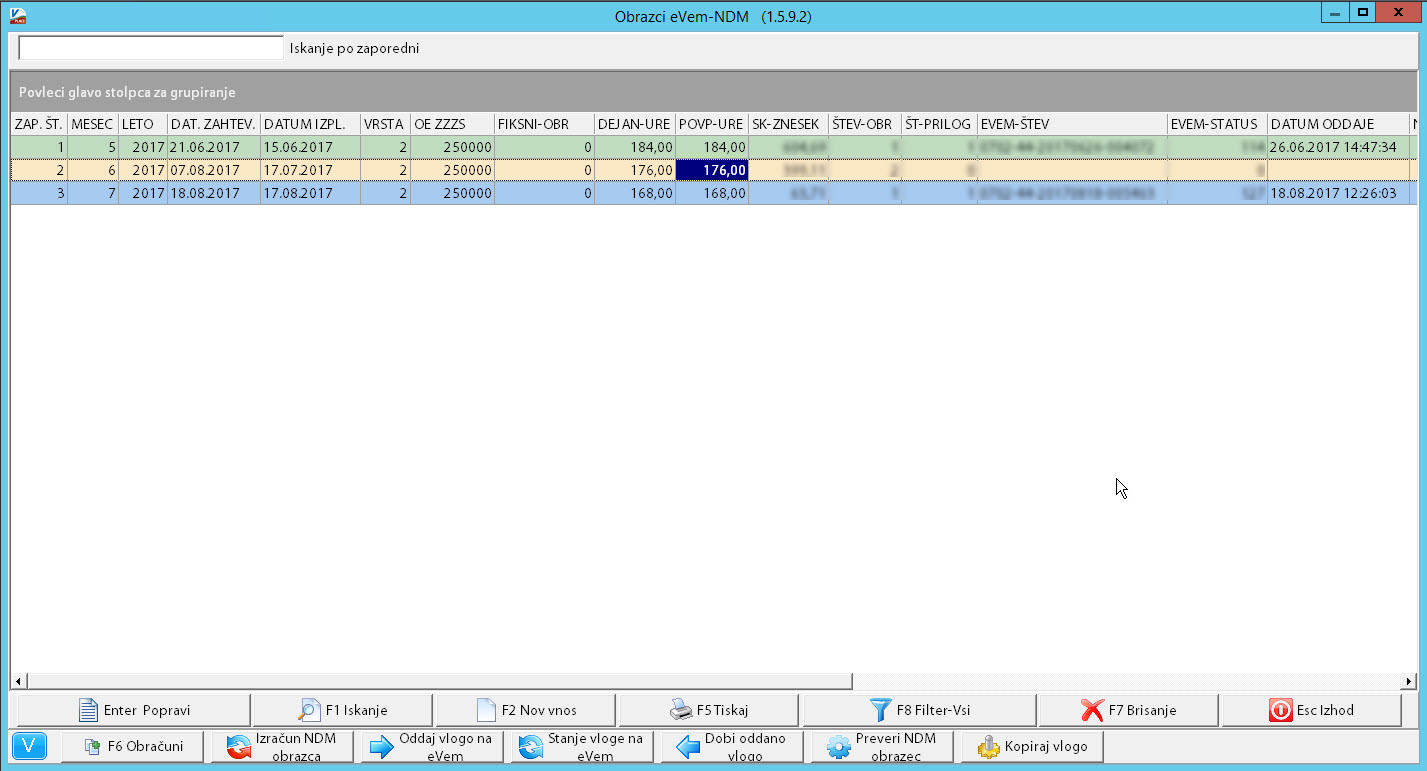
Task: Print using the F5 Tiskaj button
Action: (709, 710)
